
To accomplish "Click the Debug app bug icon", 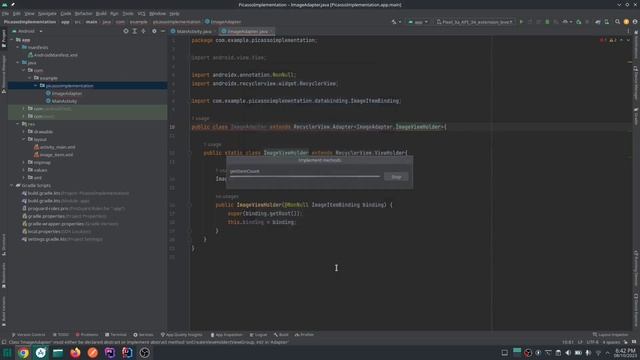I will click(x=547, y=22).
